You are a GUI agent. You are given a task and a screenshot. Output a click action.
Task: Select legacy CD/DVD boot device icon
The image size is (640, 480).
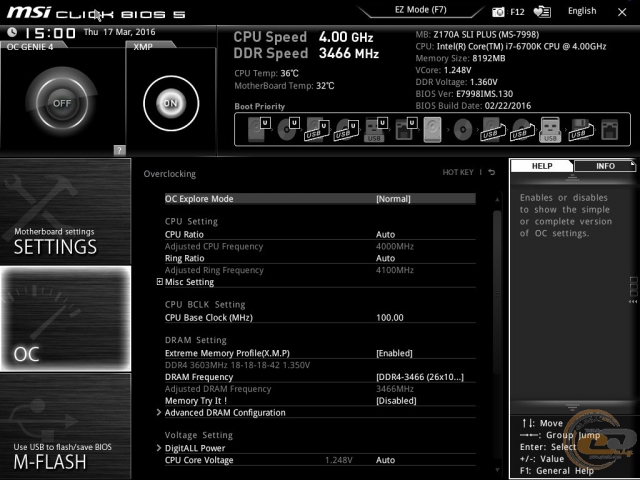(463, 129)
